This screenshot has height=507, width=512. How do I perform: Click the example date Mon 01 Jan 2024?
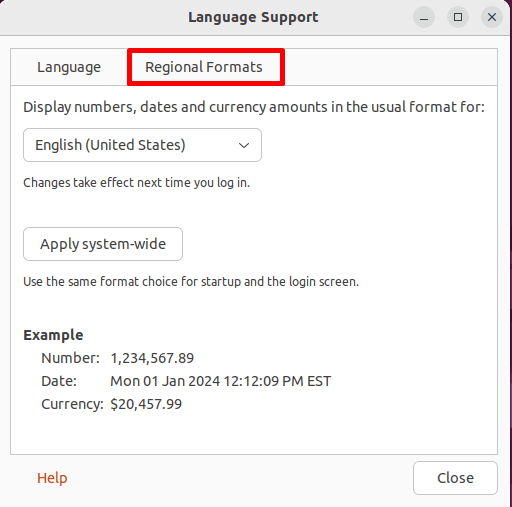point(221,381)
